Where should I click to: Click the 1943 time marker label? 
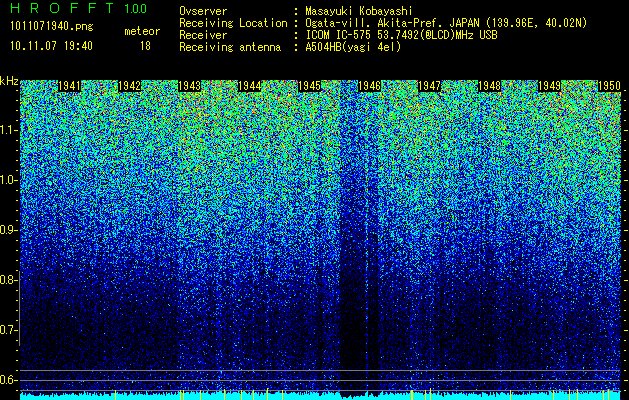[189, 86]
